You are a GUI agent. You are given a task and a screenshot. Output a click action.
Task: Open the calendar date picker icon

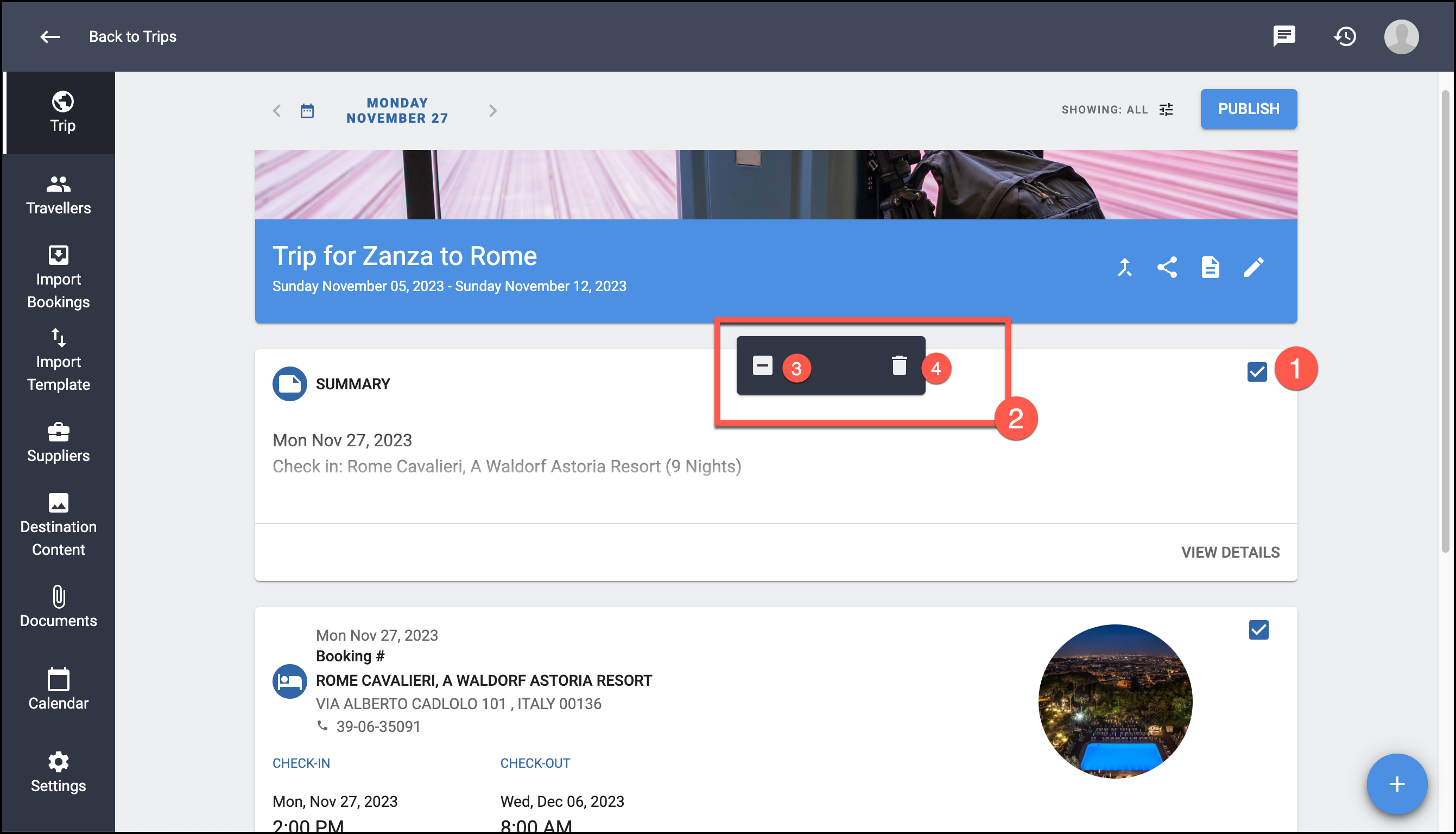point(307,111)
